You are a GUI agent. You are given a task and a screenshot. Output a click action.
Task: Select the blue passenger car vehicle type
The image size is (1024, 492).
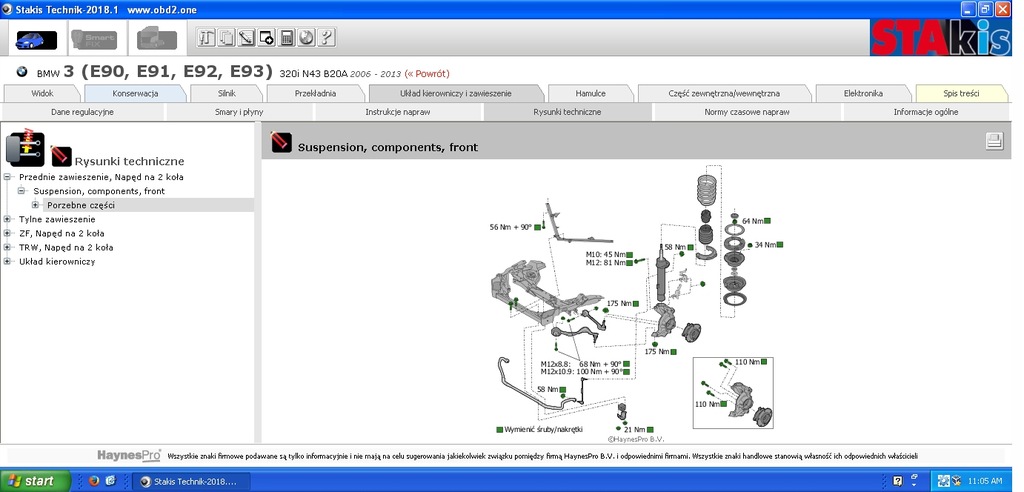pyautogui.click(x=37, y=39)
